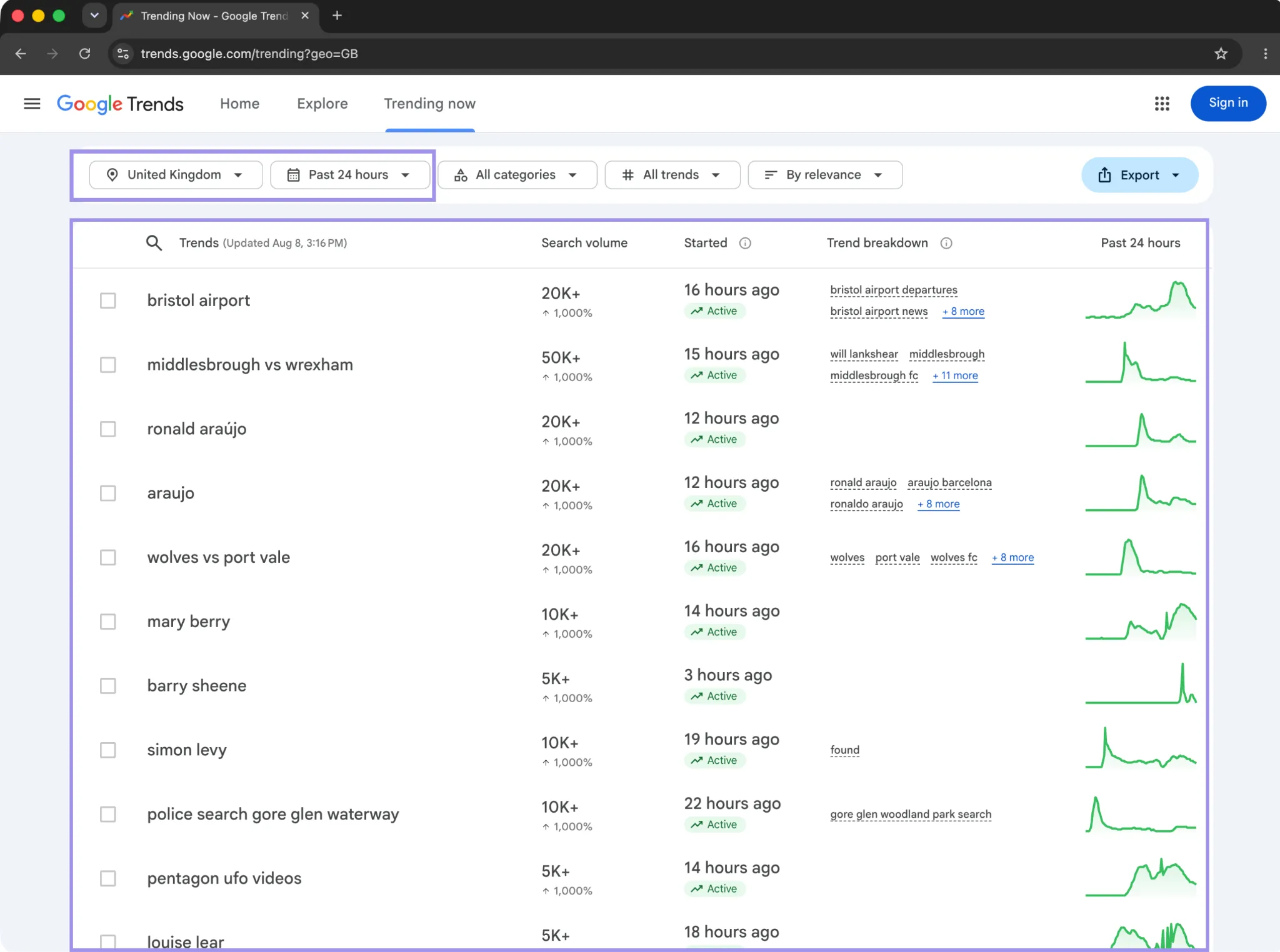Open the 'simon levy' trend row
The width and height of the screenshot is (1280, 952).
pyautogui.click(x=187, y=750)
